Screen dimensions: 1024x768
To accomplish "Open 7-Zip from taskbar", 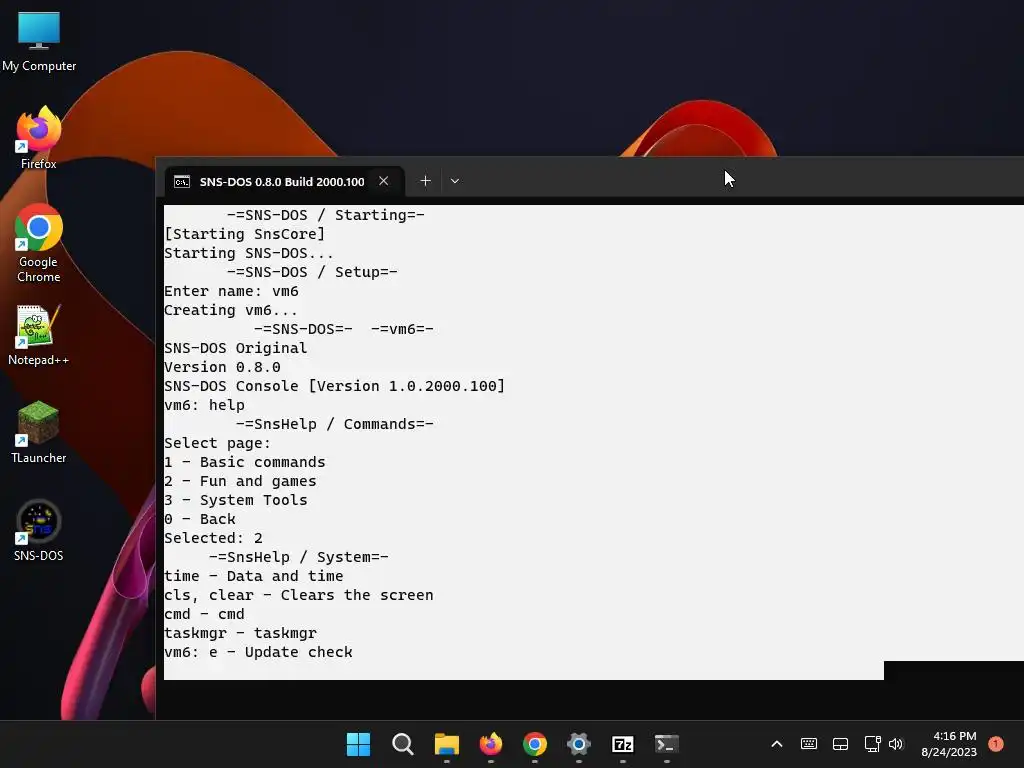I will [623, 744].
